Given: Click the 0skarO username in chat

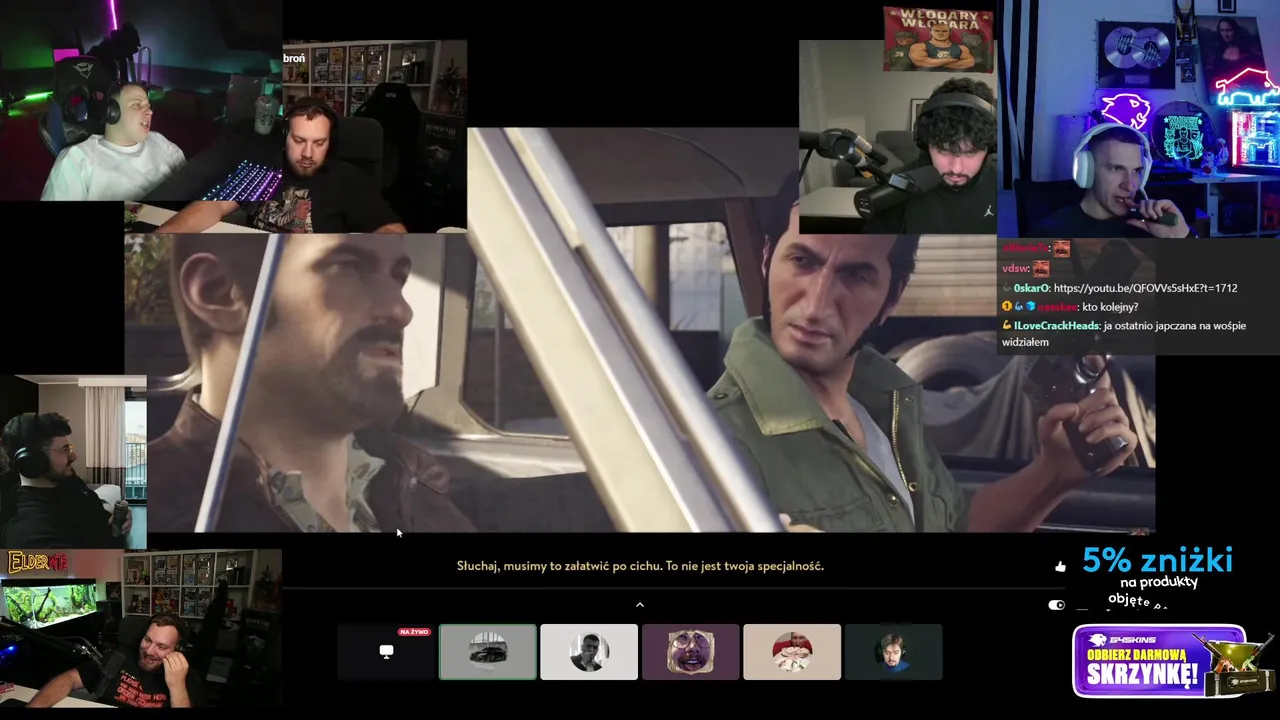Looking at the screenshot, I should tap(1030, 288).
